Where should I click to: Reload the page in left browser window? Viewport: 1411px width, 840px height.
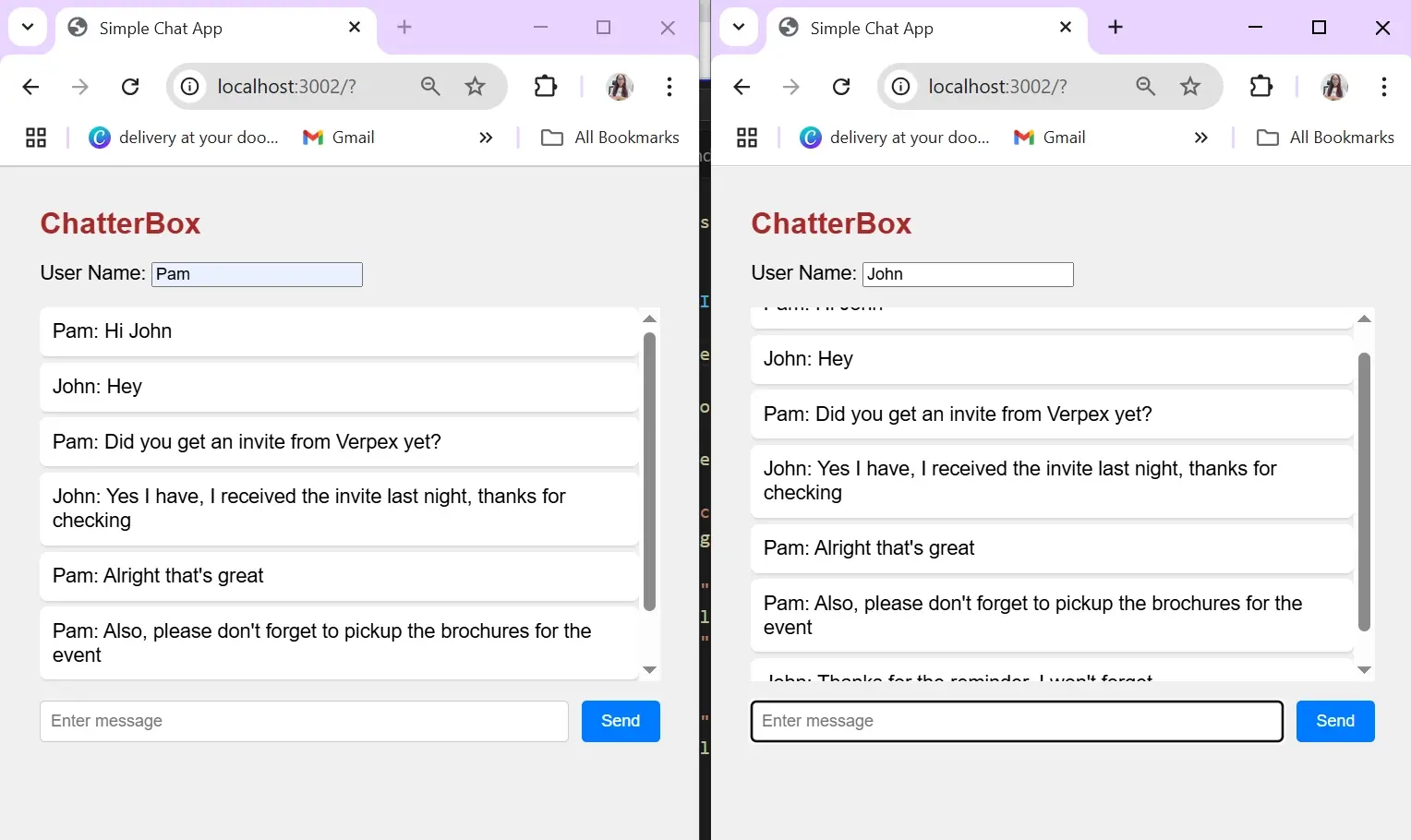tap(130, 87)
